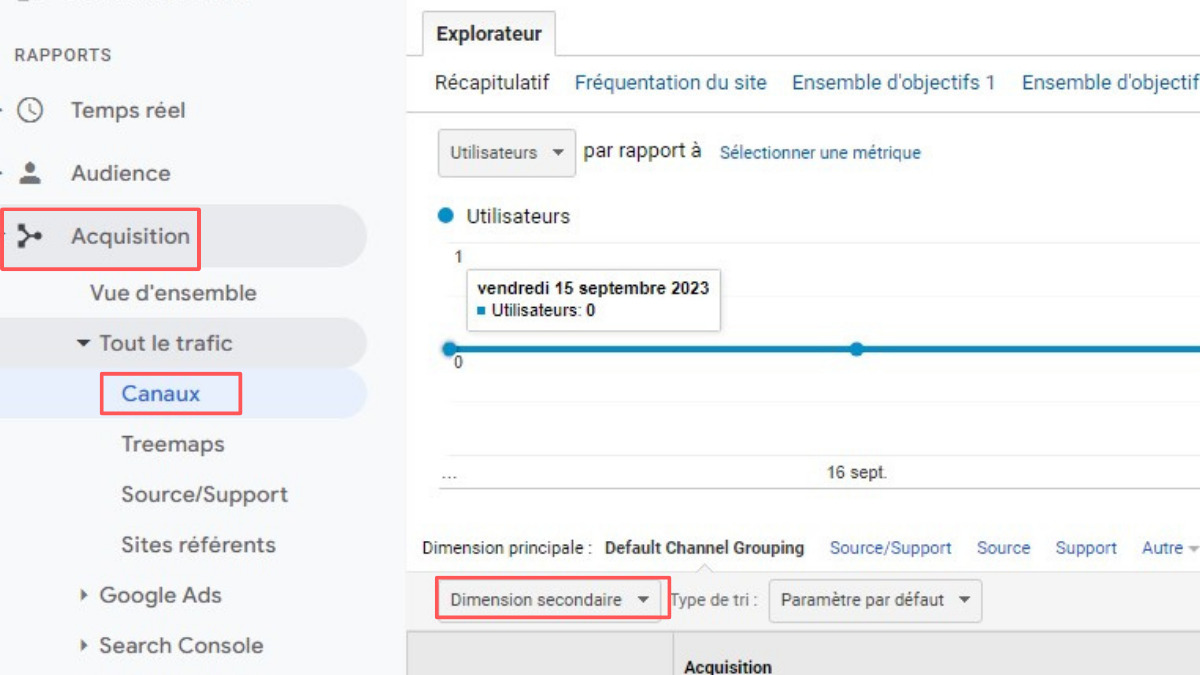The height and width of the screenshot is (675, 1200).
Task: Expand the Search Console section
Action: click(84, 646)
